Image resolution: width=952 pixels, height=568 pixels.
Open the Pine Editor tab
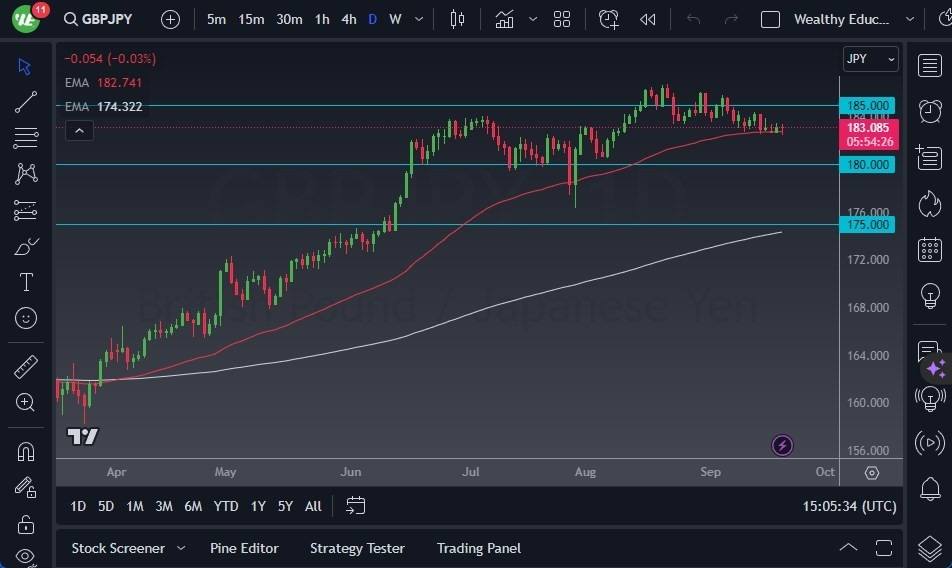pyautogui.click(x=244, y=549)
